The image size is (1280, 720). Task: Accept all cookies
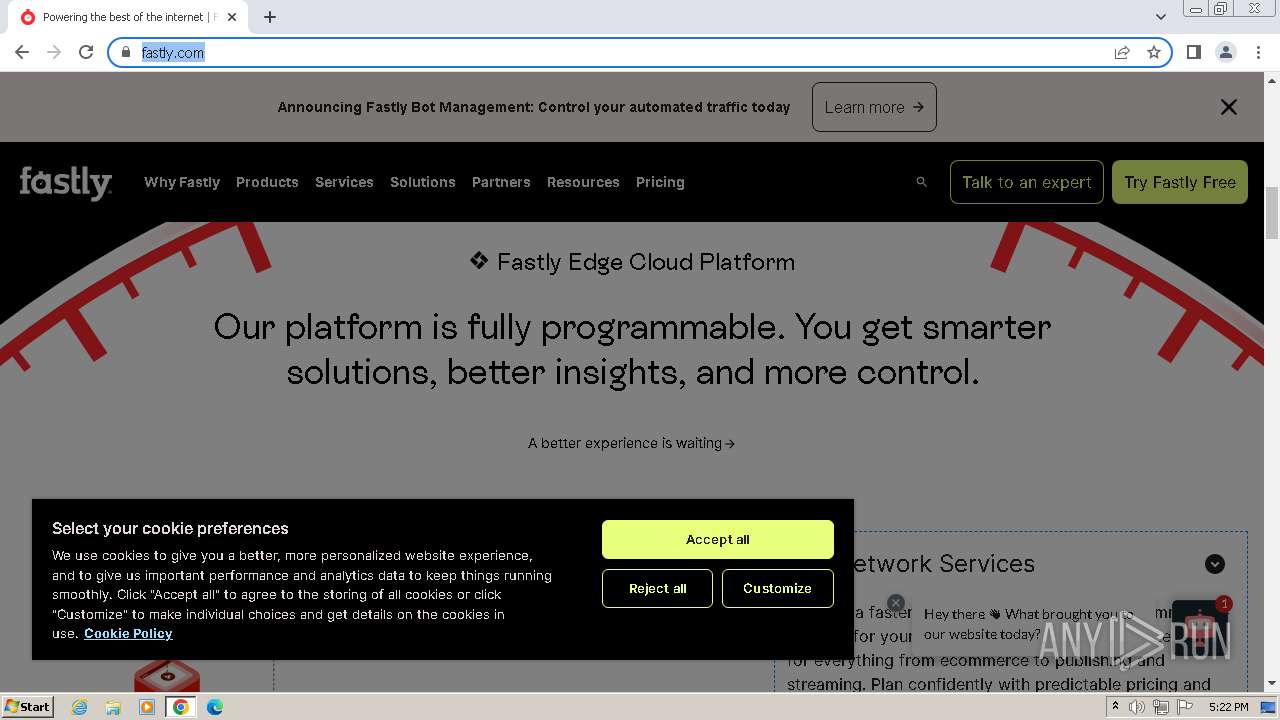tap(717, 540)
